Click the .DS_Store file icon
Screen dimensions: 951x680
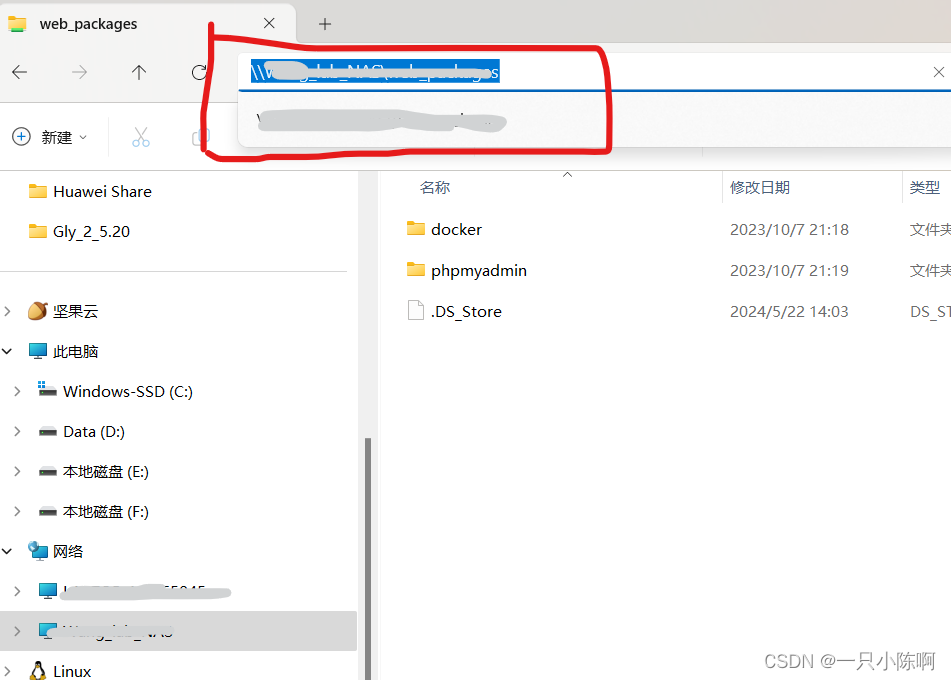(415, 310)
